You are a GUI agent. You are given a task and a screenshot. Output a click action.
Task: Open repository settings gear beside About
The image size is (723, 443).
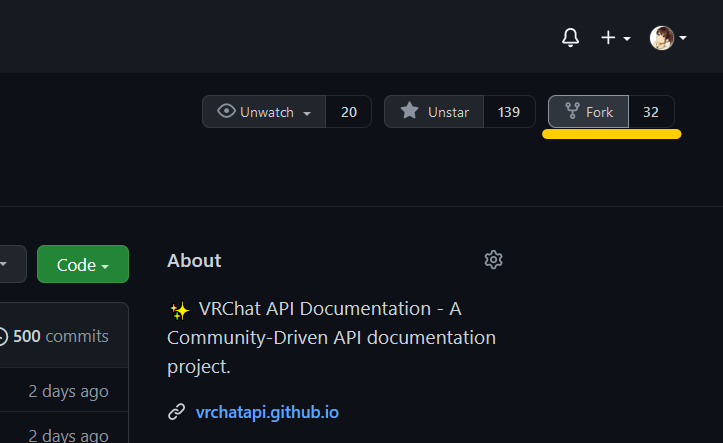tap(493, 260)
